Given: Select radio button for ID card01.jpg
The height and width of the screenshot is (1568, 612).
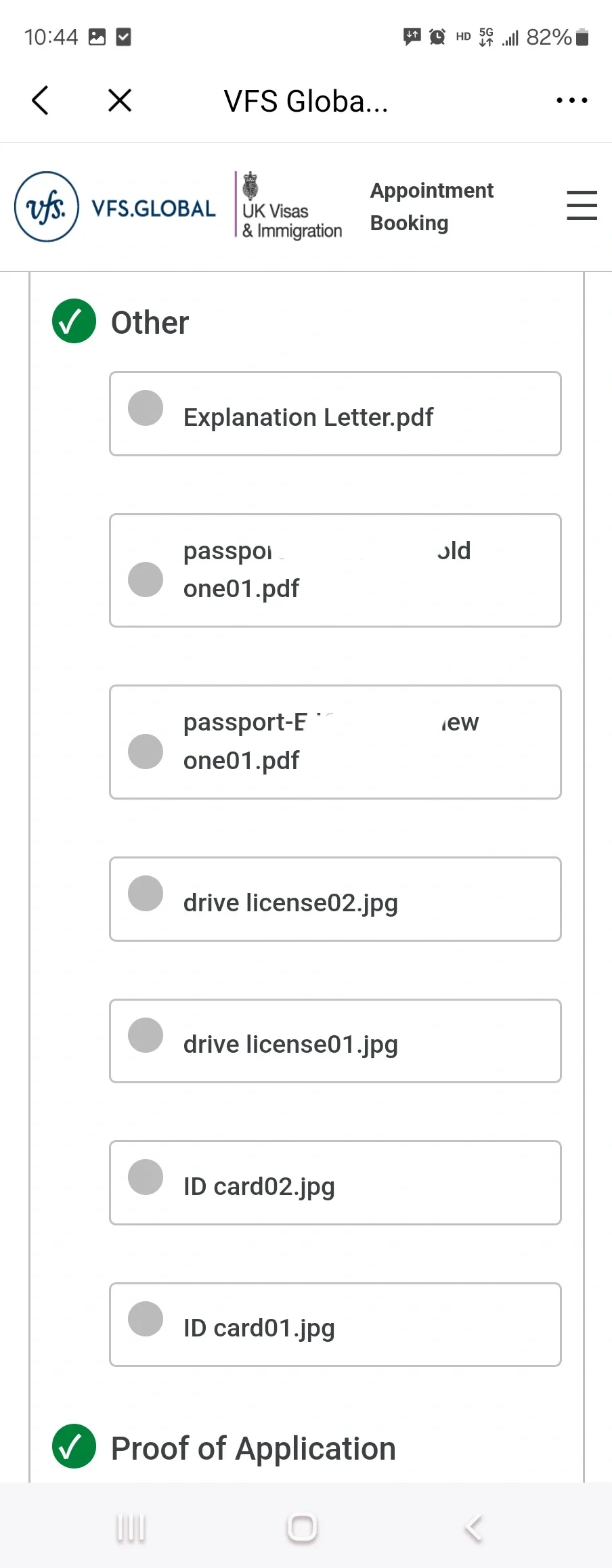Looking at the screenshot, I should 146,1319.
